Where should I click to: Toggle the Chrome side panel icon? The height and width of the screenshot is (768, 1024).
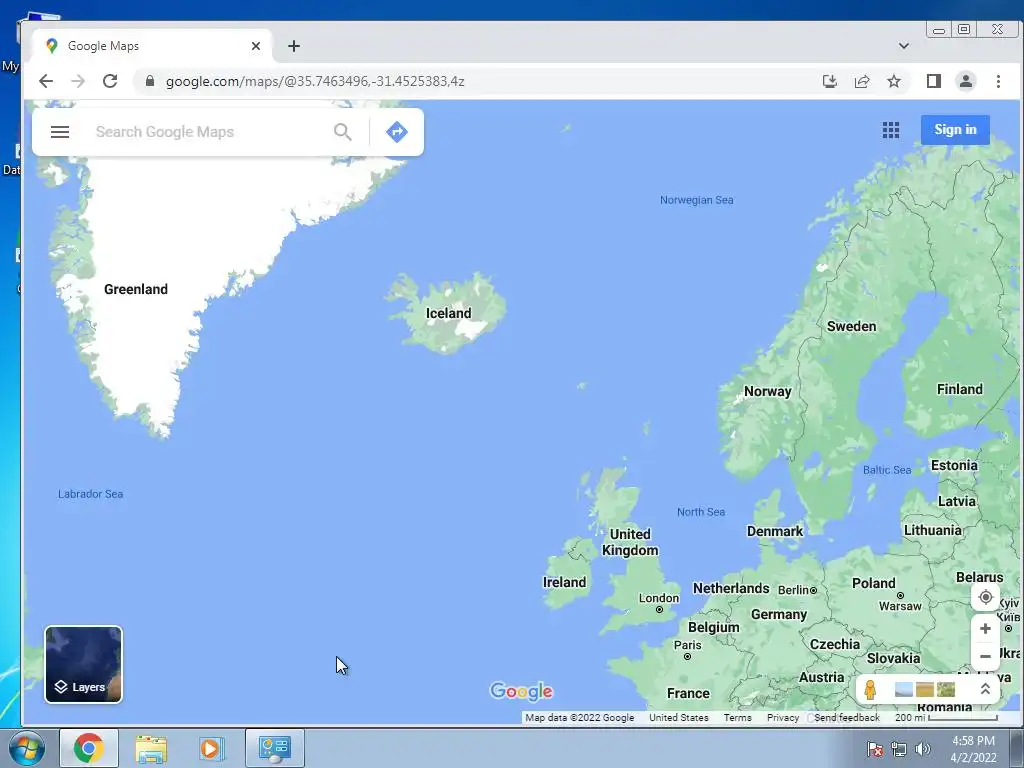[x=933, y=81]
